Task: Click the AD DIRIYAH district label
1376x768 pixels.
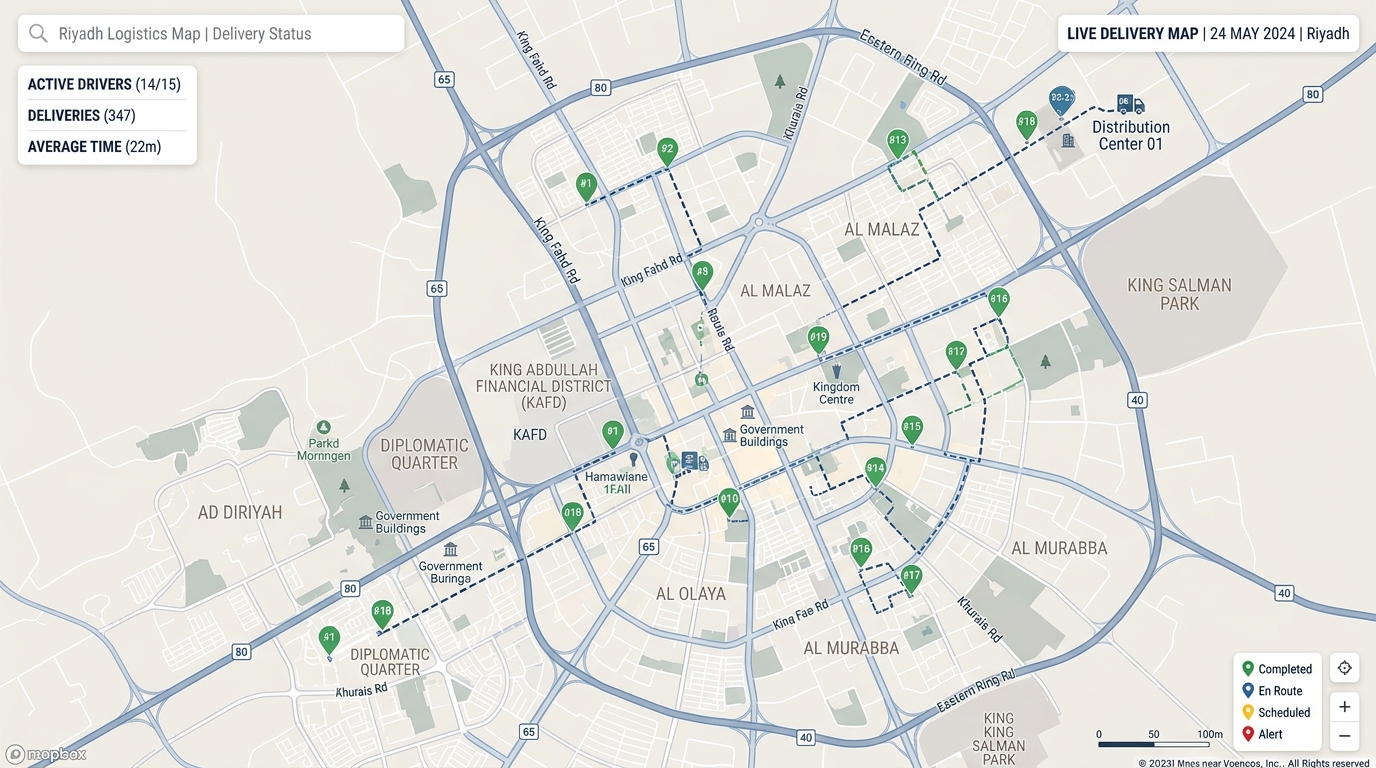Action: click(240, 512)
